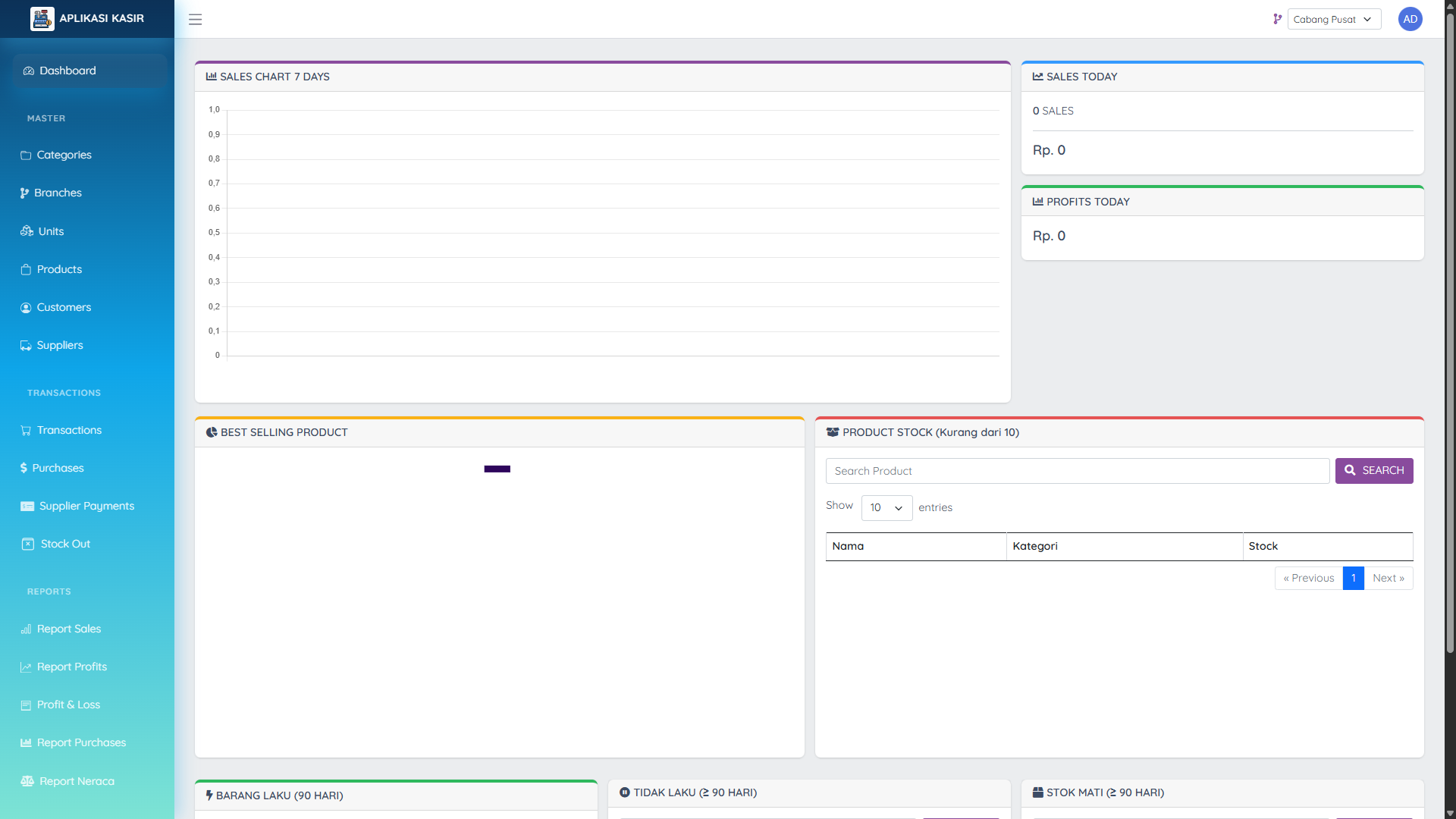
Task: Open the Cabang Pusat branch dropdown
Action: tap(1333, 19)
